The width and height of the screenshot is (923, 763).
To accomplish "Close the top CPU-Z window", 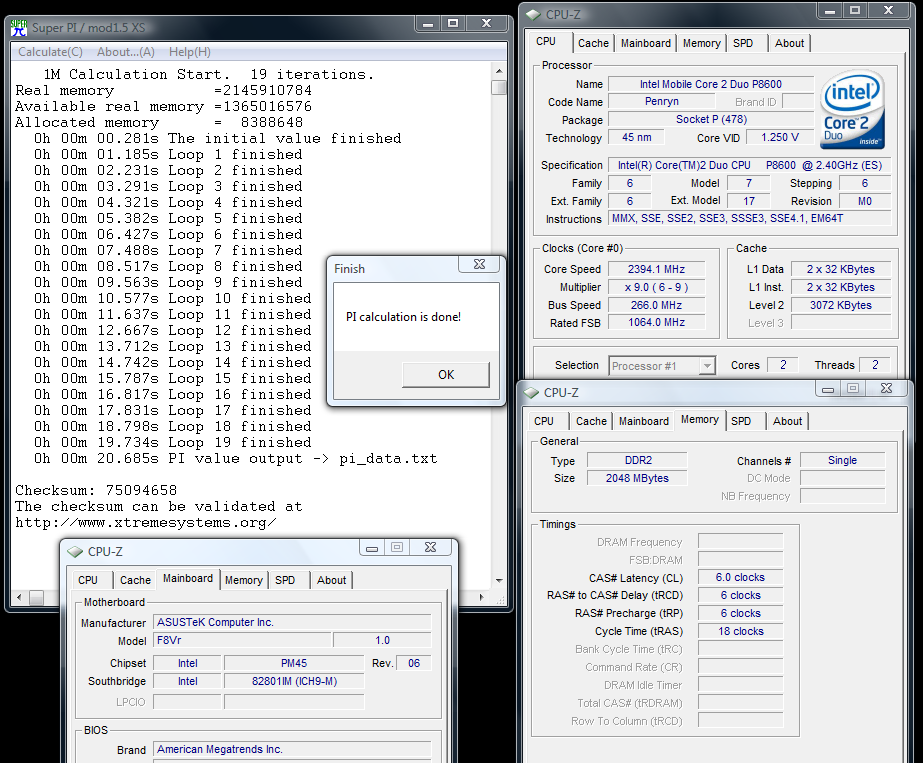I will coord(889,11).
